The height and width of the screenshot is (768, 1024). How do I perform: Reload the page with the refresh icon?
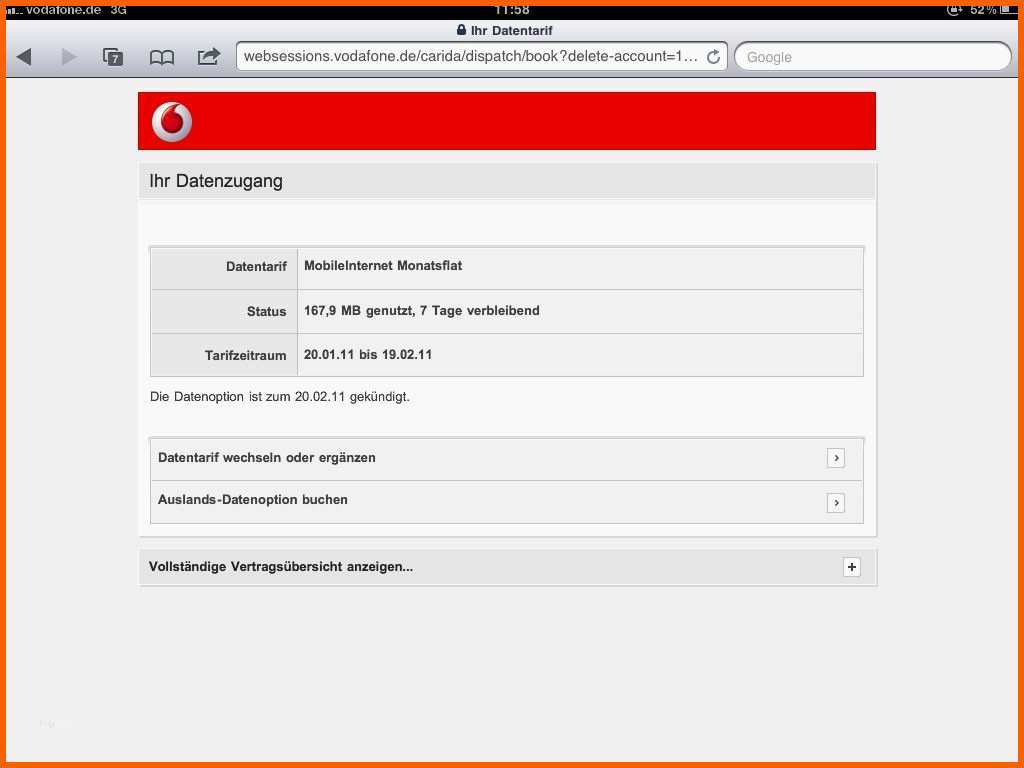(713, 57)
